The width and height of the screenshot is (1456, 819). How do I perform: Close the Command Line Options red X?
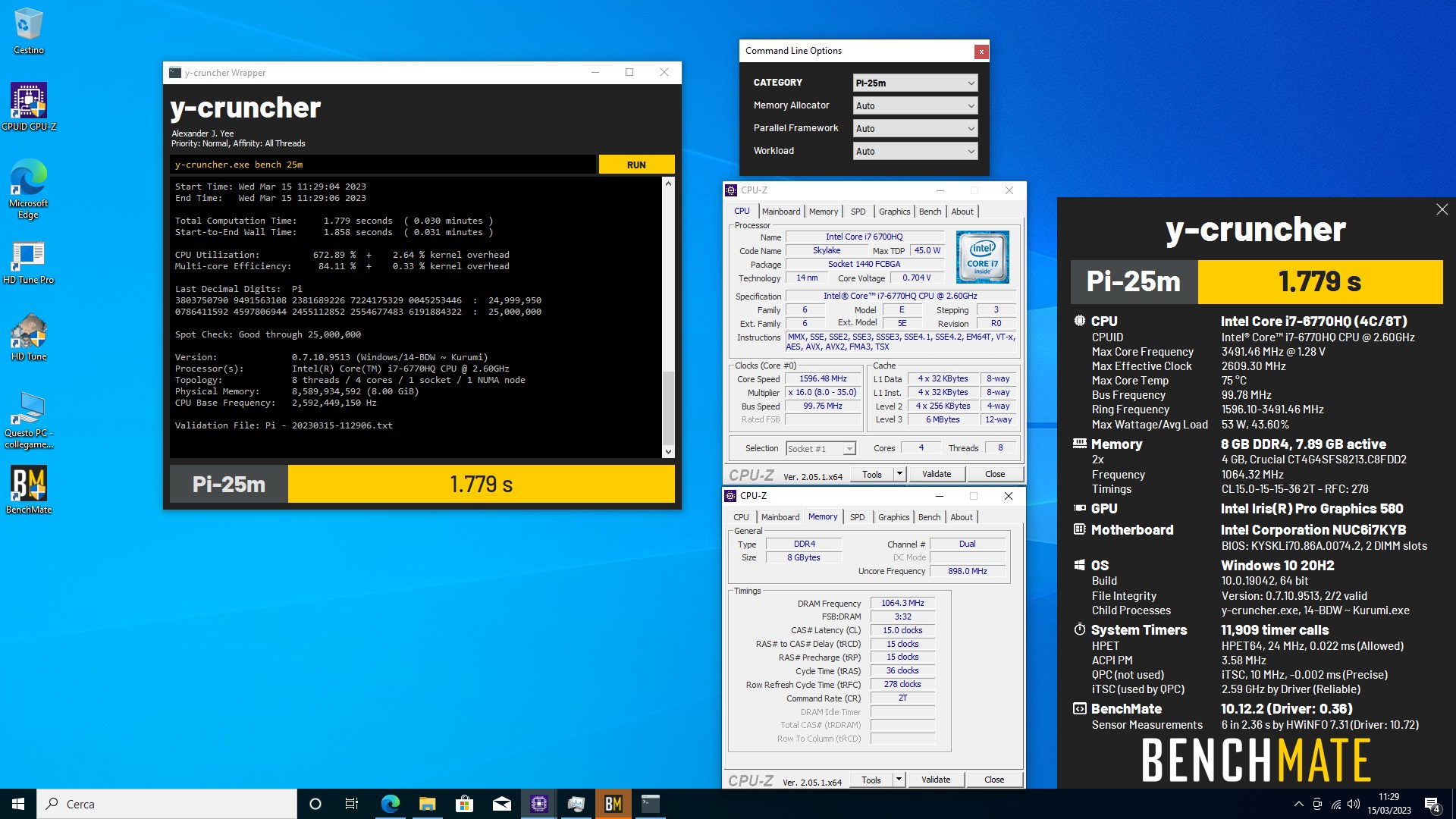[x=981, y=52]
